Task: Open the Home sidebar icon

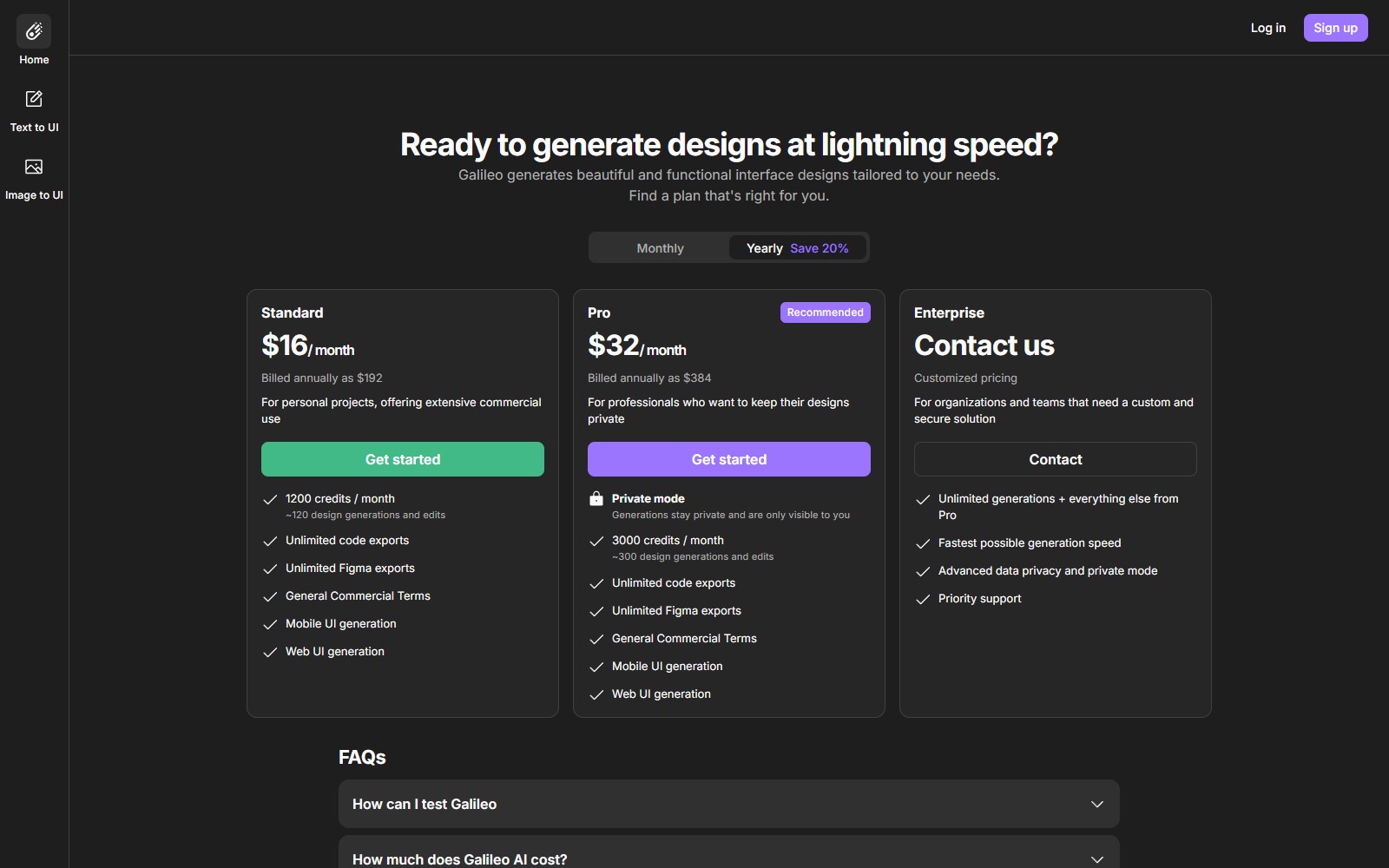Action: click(x=34, y=31)
